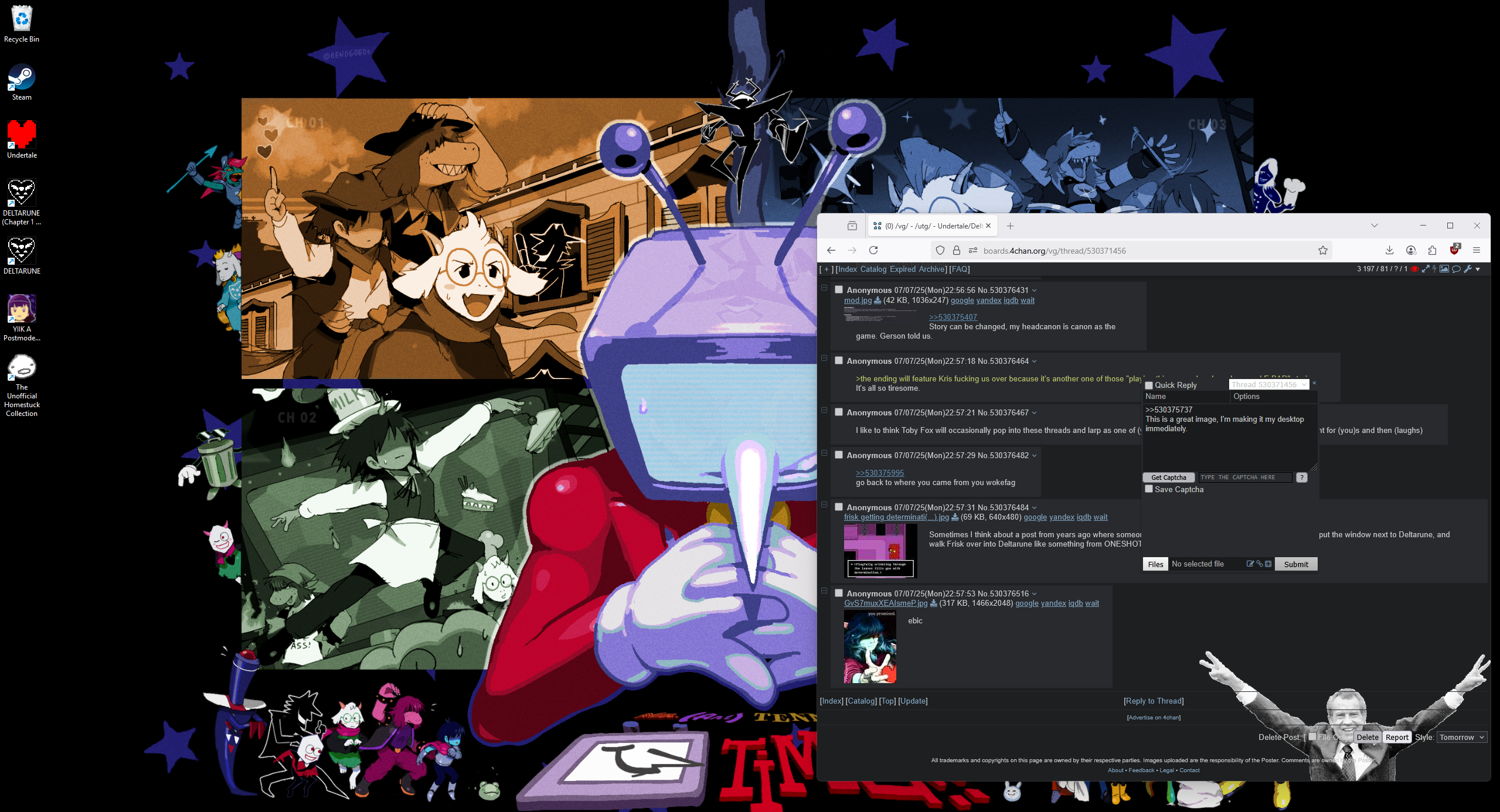Click the Get Captcha button
This screenshot has height=812, width=1500.
click(1168, 477)
